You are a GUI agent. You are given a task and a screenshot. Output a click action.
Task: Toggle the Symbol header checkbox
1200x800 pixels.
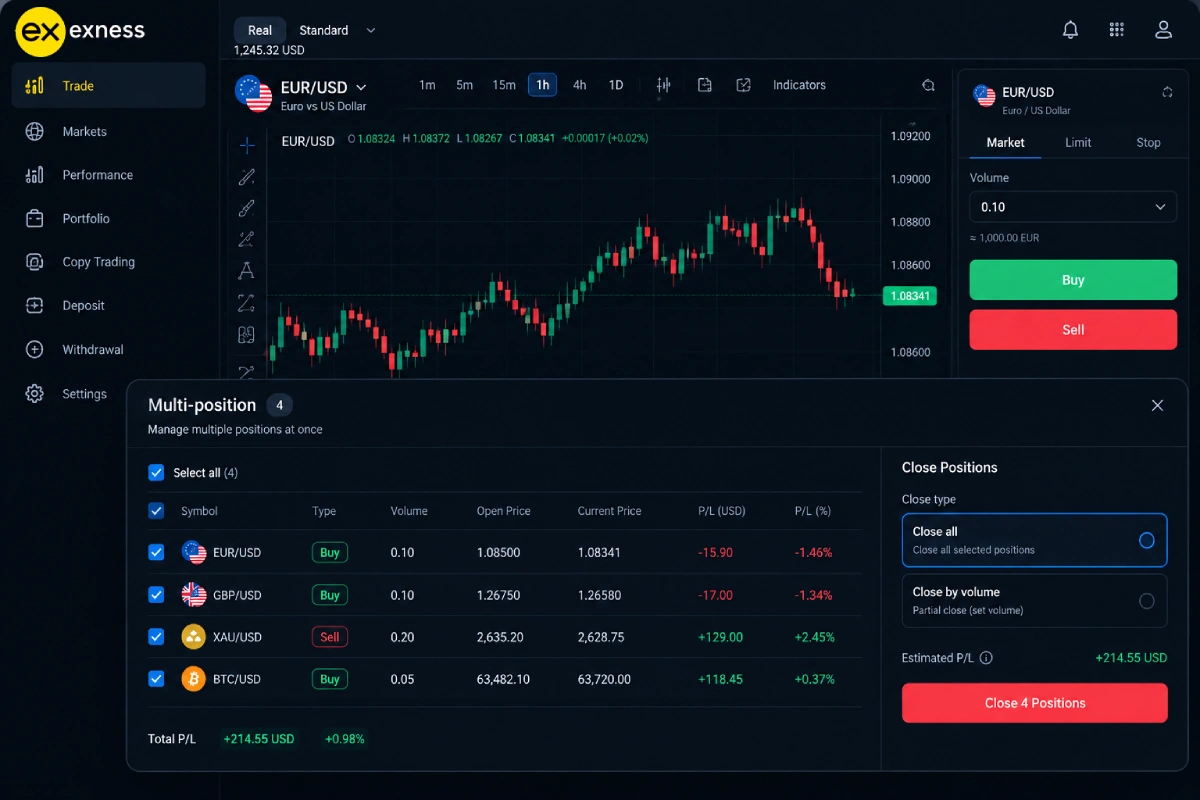[156, 511]
